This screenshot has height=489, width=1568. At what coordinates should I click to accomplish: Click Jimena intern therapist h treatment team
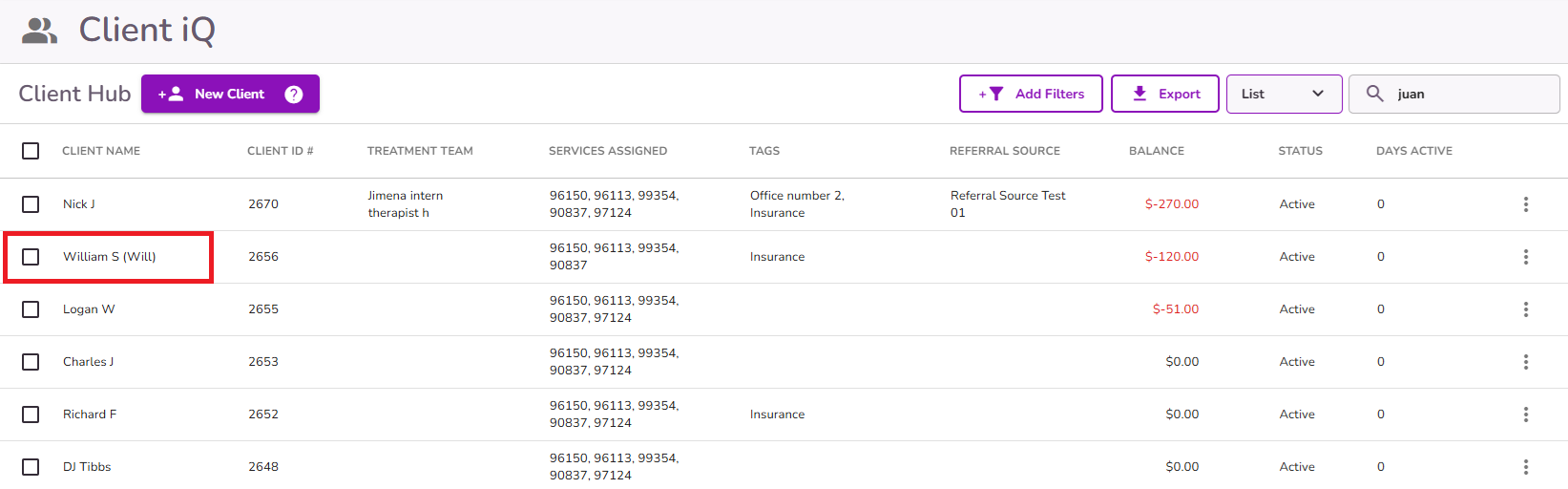pos(406,204)
